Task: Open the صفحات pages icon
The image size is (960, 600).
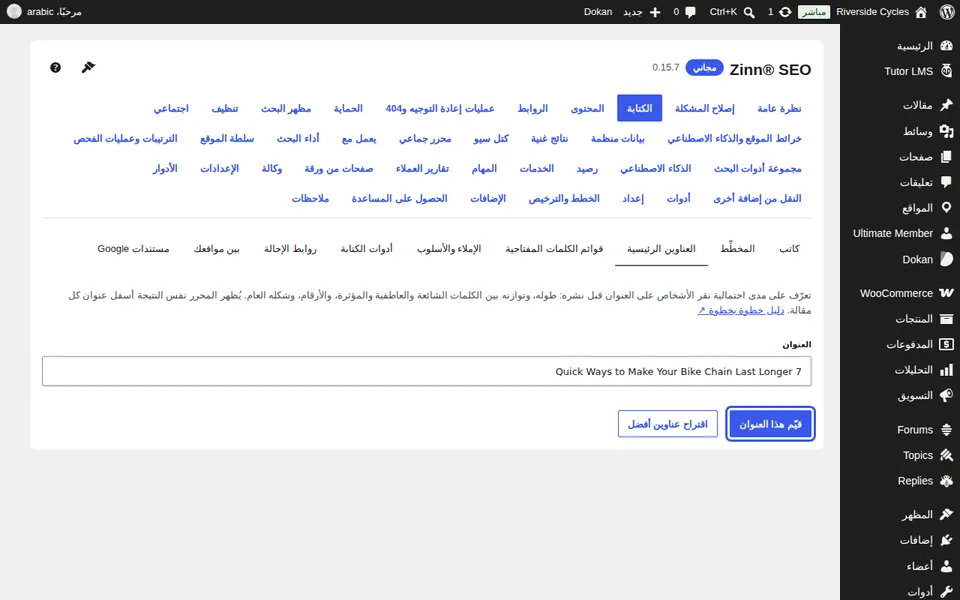Action: tap(947, 156)
